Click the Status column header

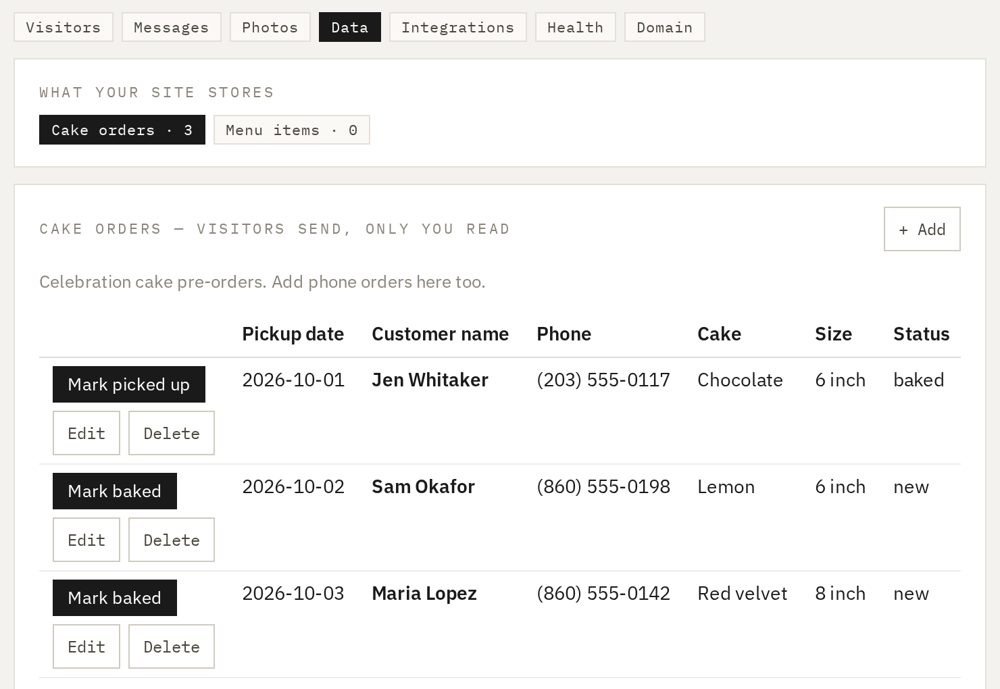coord(922,334)
